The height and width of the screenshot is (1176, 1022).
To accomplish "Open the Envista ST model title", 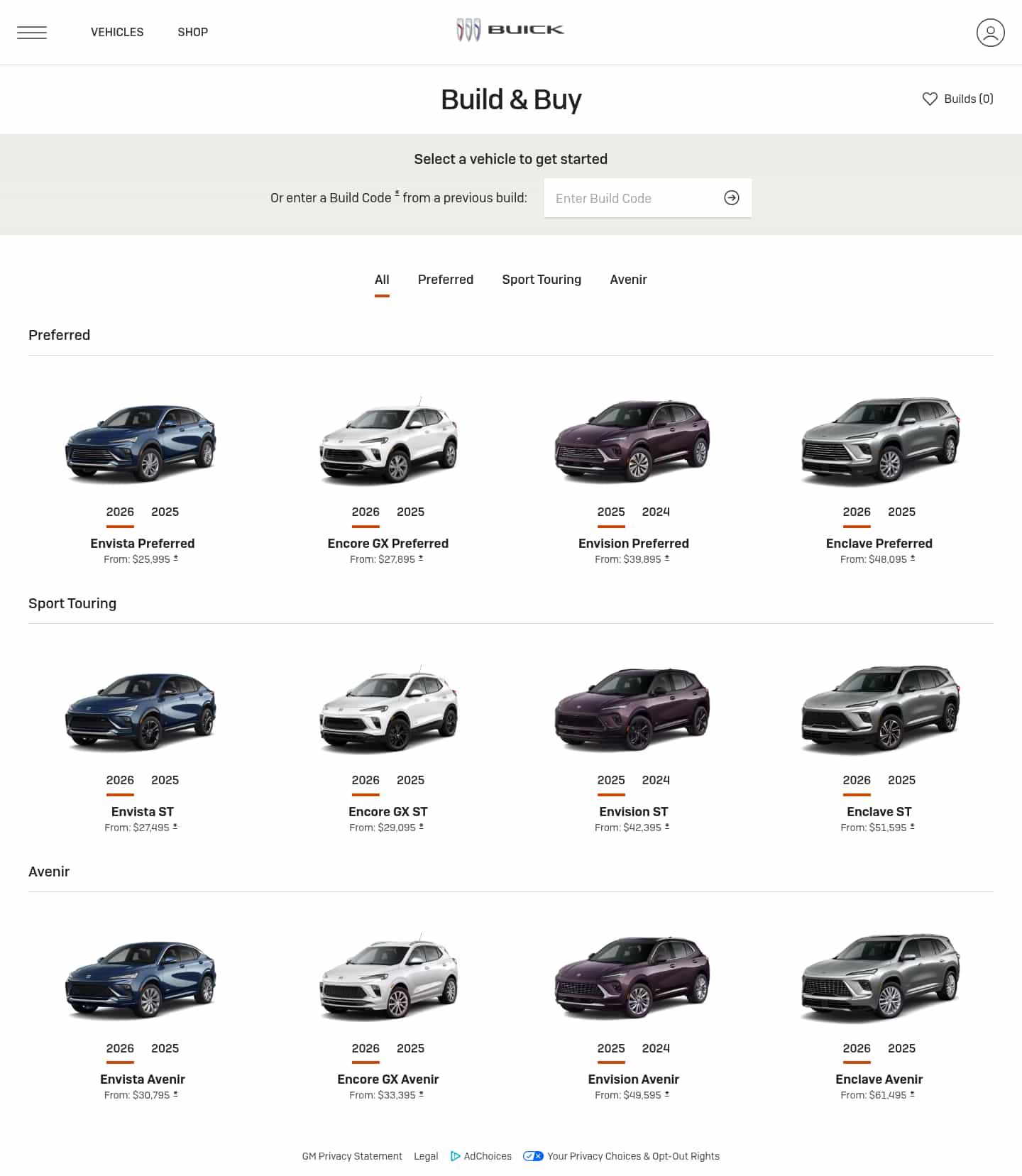I will 143,812.
